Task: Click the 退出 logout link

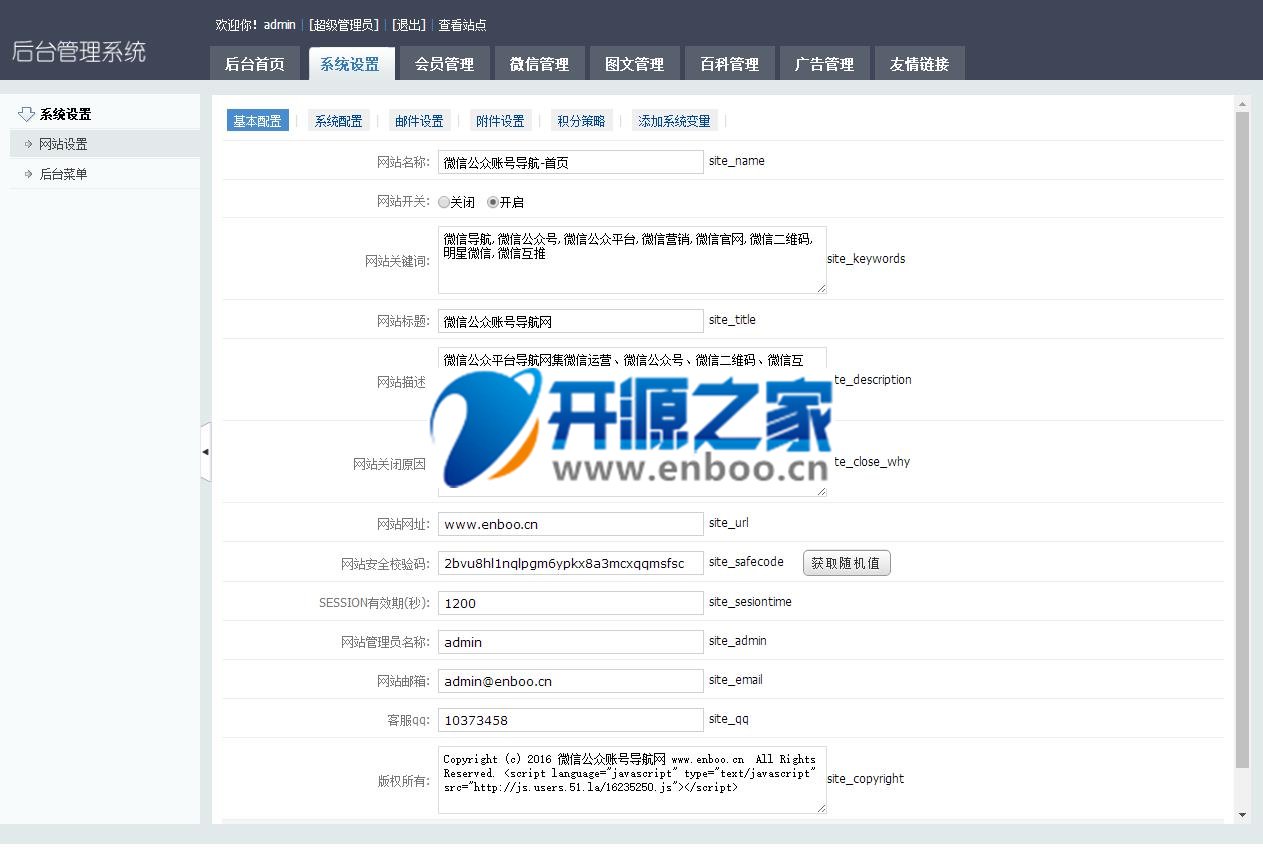Action: coord(409,25)
